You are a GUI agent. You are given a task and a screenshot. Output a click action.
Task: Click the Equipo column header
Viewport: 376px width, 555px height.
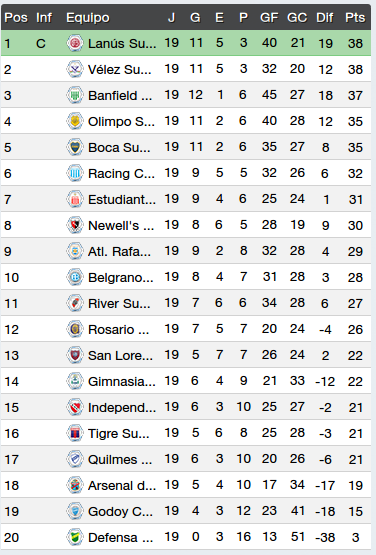coord(88,17)
